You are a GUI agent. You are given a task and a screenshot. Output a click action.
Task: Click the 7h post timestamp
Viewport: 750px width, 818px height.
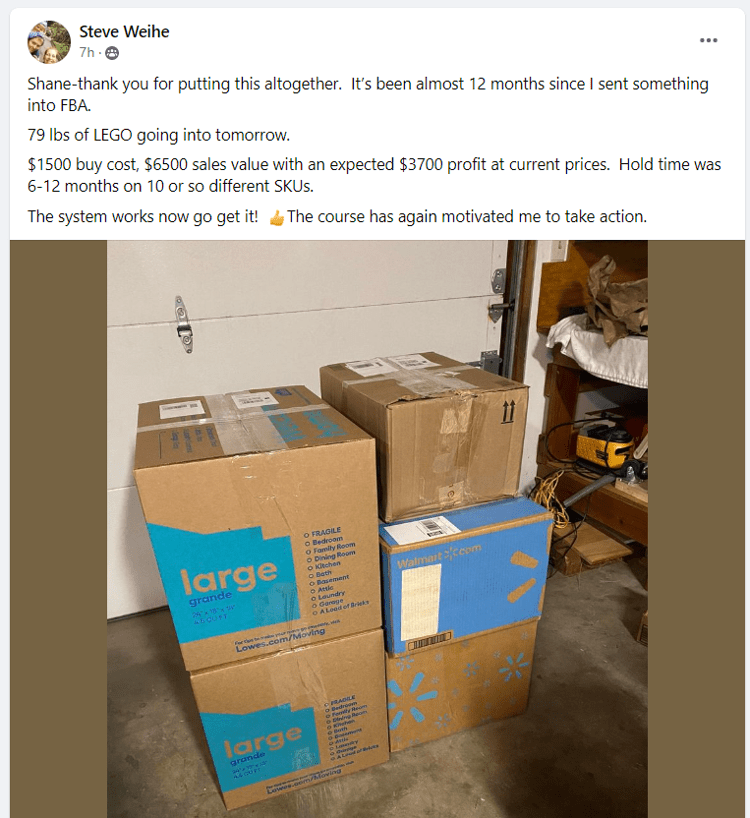pos(87,53)
